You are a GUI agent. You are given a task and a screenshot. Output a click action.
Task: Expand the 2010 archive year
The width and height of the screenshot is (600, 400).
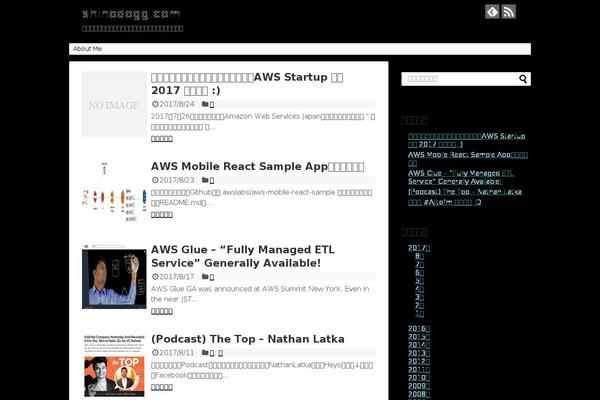tap(419, 378)
